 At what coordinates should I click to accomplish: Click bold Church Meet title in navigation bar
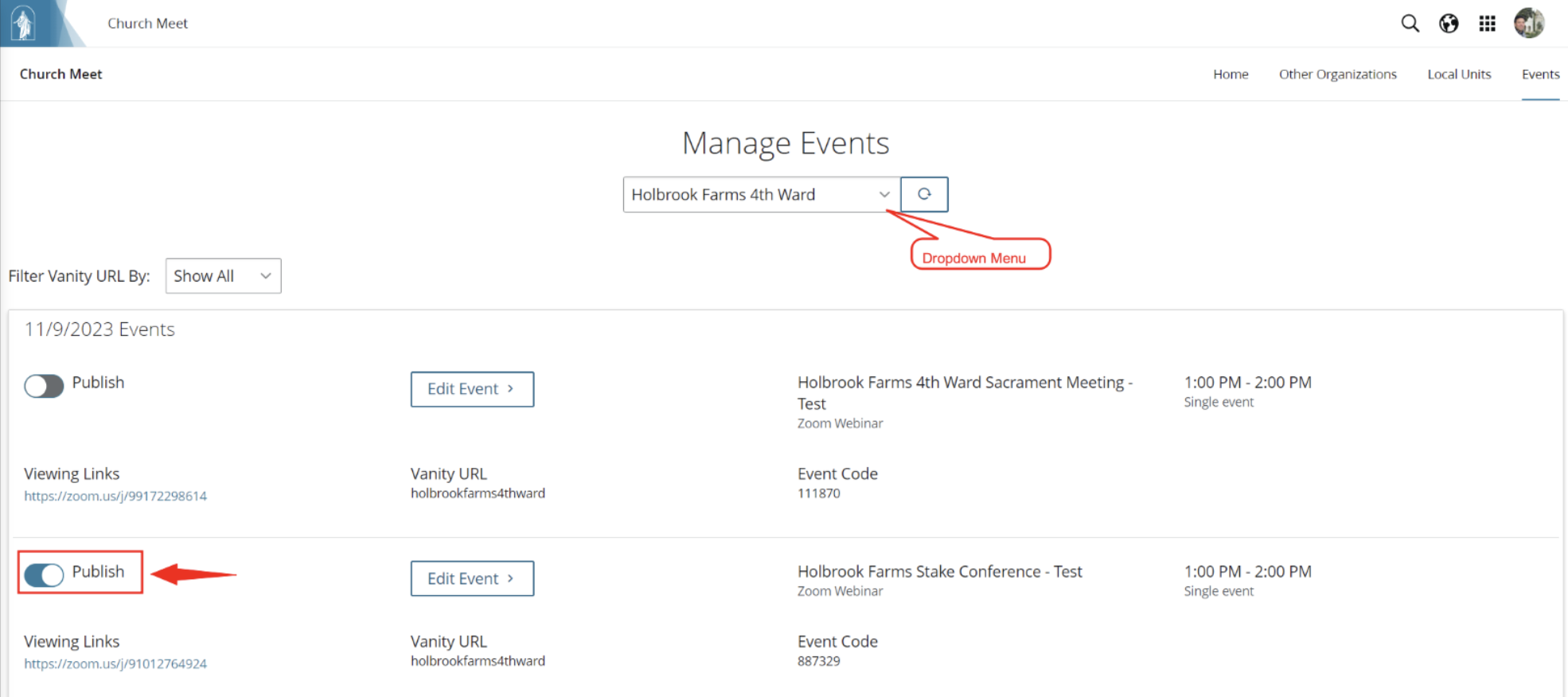[x=60, y=74]
